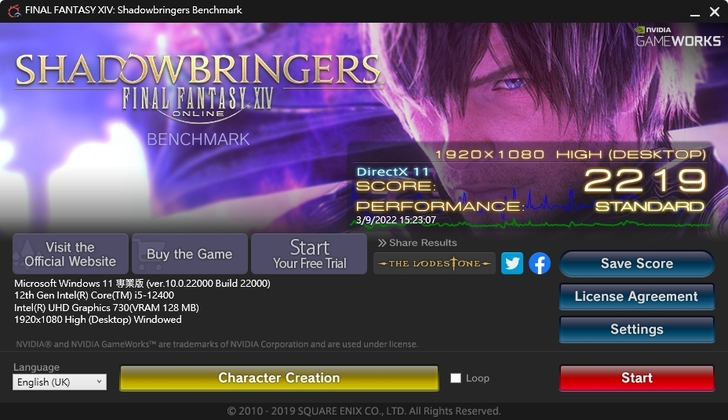Click the app icon in title bar
The height and width of the screenshot is (420, 728).
tap(14, 10)
